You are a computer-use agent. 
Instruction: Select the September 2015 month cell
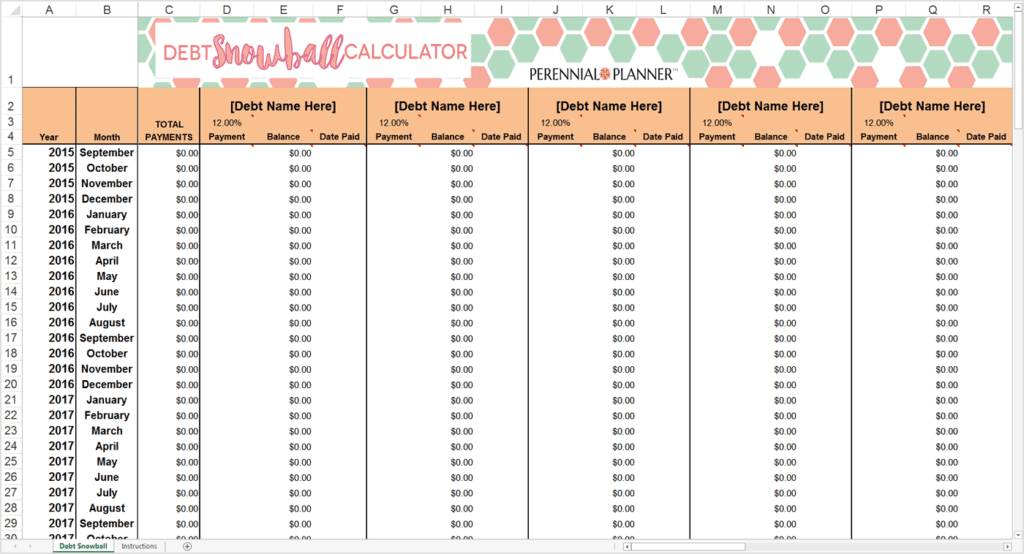point(106,152)
